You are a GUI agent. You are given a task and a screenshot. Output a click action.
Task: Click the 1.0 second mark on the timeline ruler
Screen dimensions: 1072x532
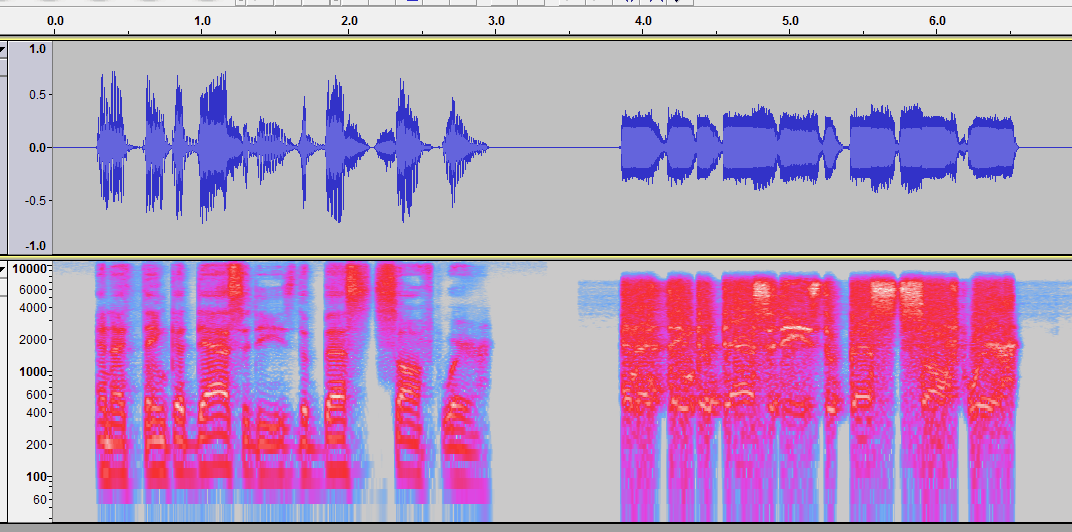[x=202, y=21]
